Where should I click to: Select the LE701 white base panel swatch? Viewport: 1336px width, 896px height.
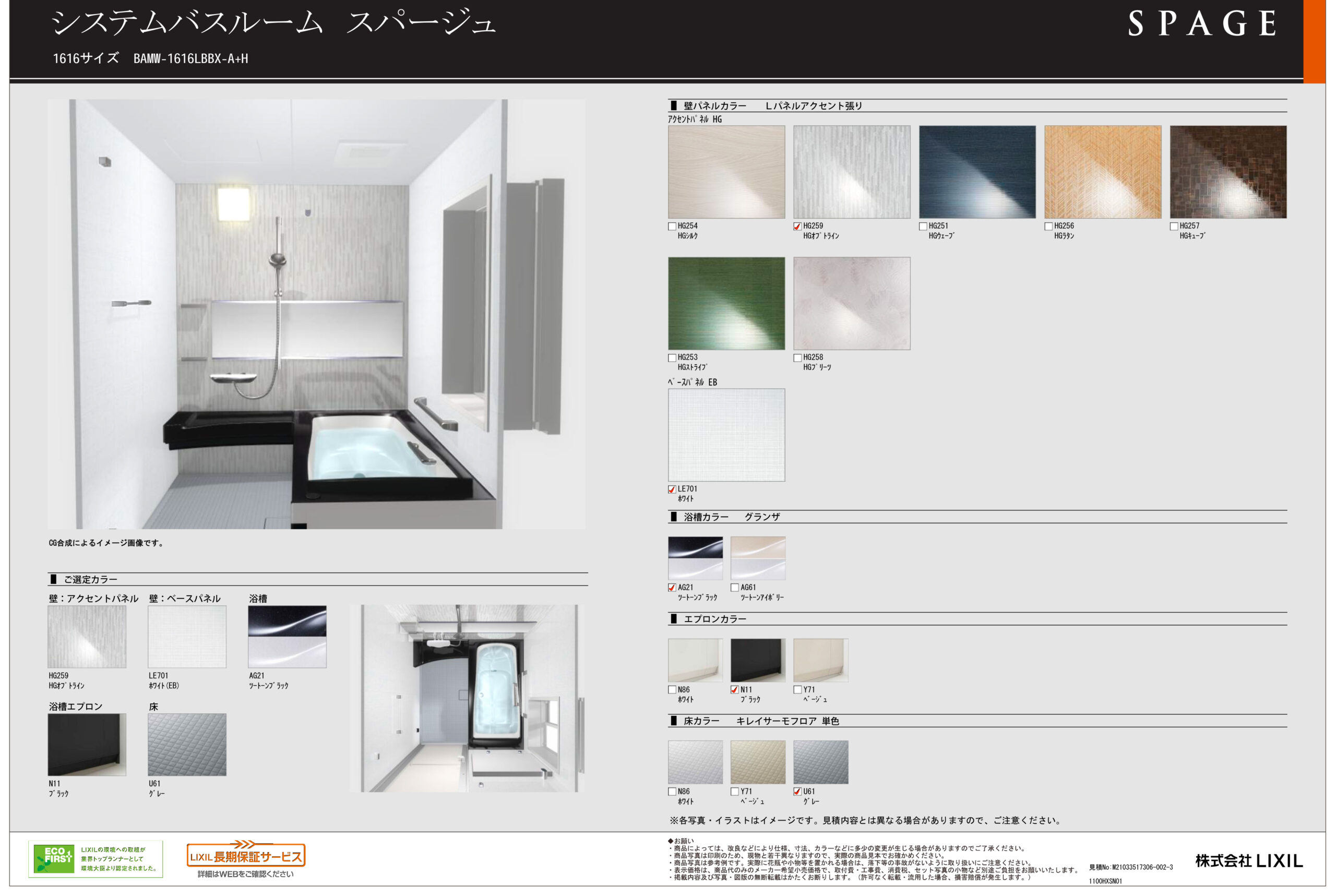click(726, 435)
